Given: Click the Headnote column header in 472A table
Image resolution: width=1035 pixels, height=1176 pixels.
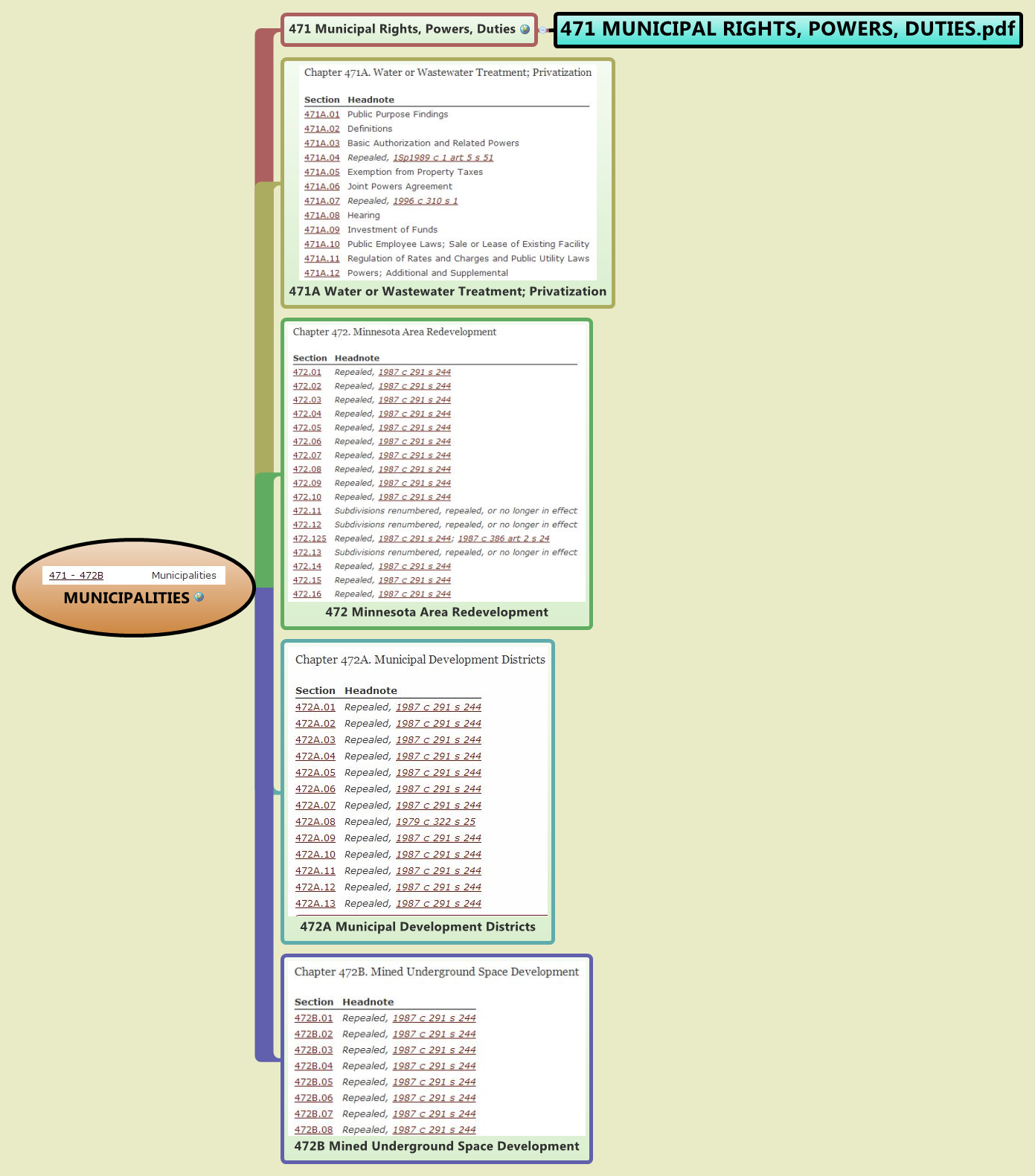Looking at the screenshot, I should click(x=371, y=691).
